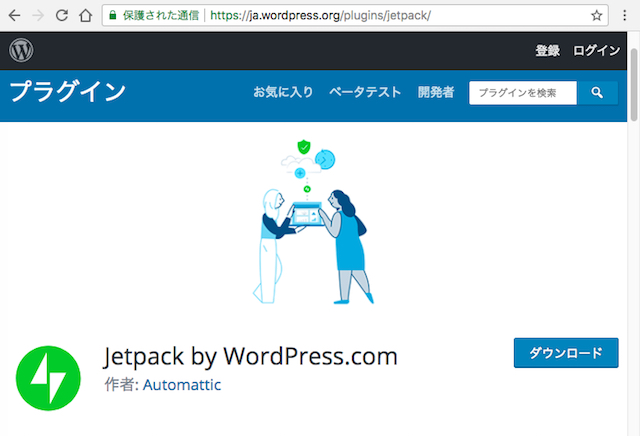Open the Automattic author link
This screenshot has width=640, height=436.
tap(182, 385)
